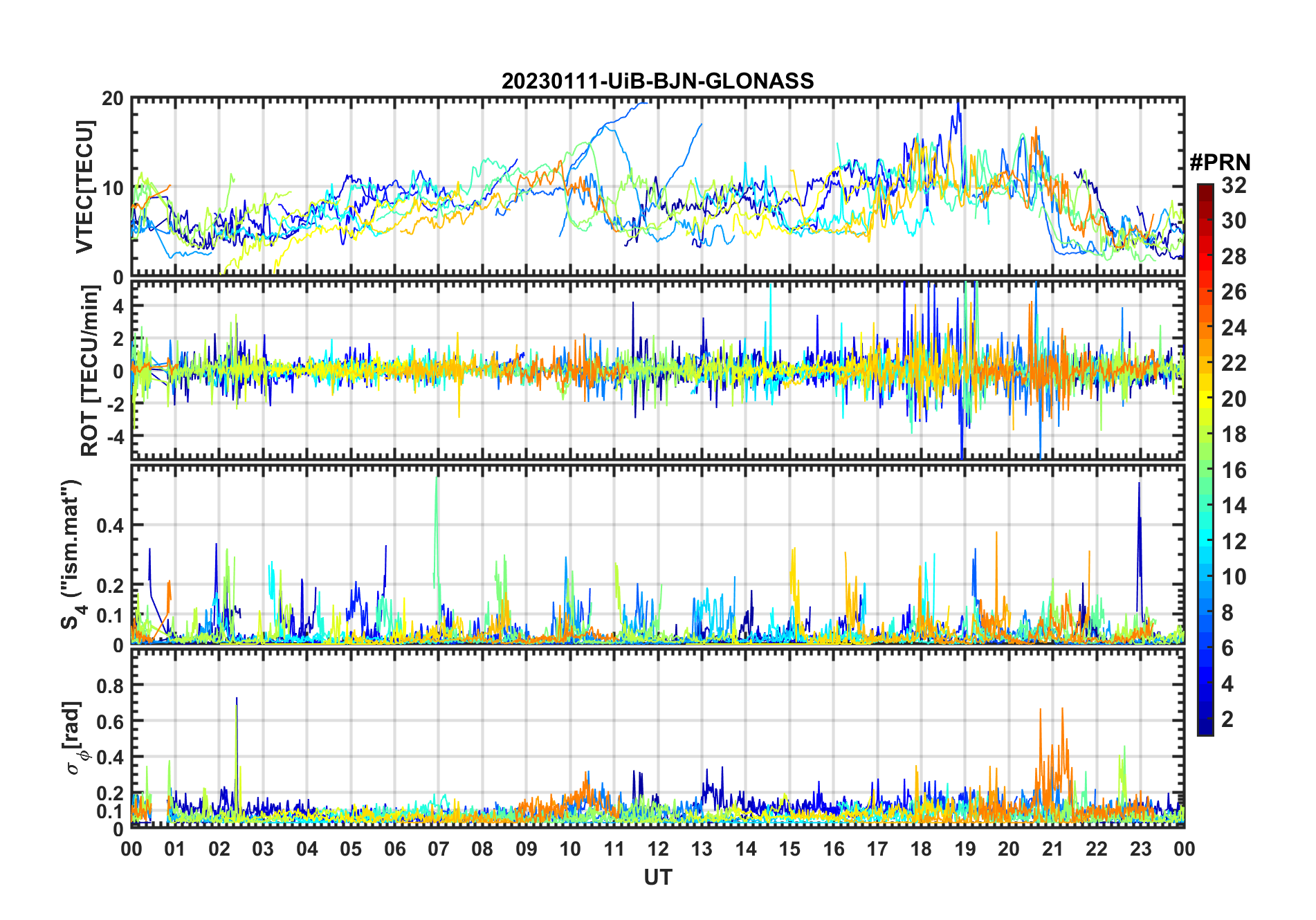Image resolution: width=1316 pixels, height=920 pixels.
Task: Click the ROT [TECU/min] axis label
Action: (89, 371)
